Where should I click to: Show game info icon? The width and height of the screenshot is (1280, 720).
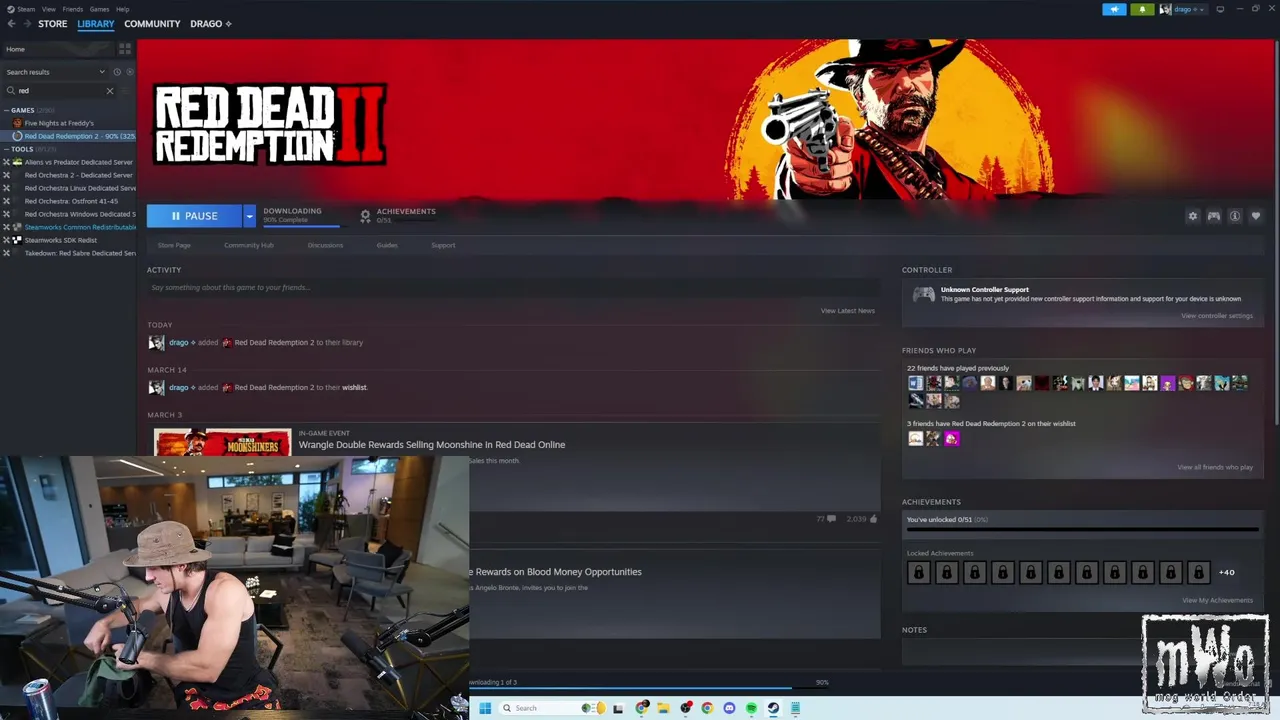click(1235, 216)
